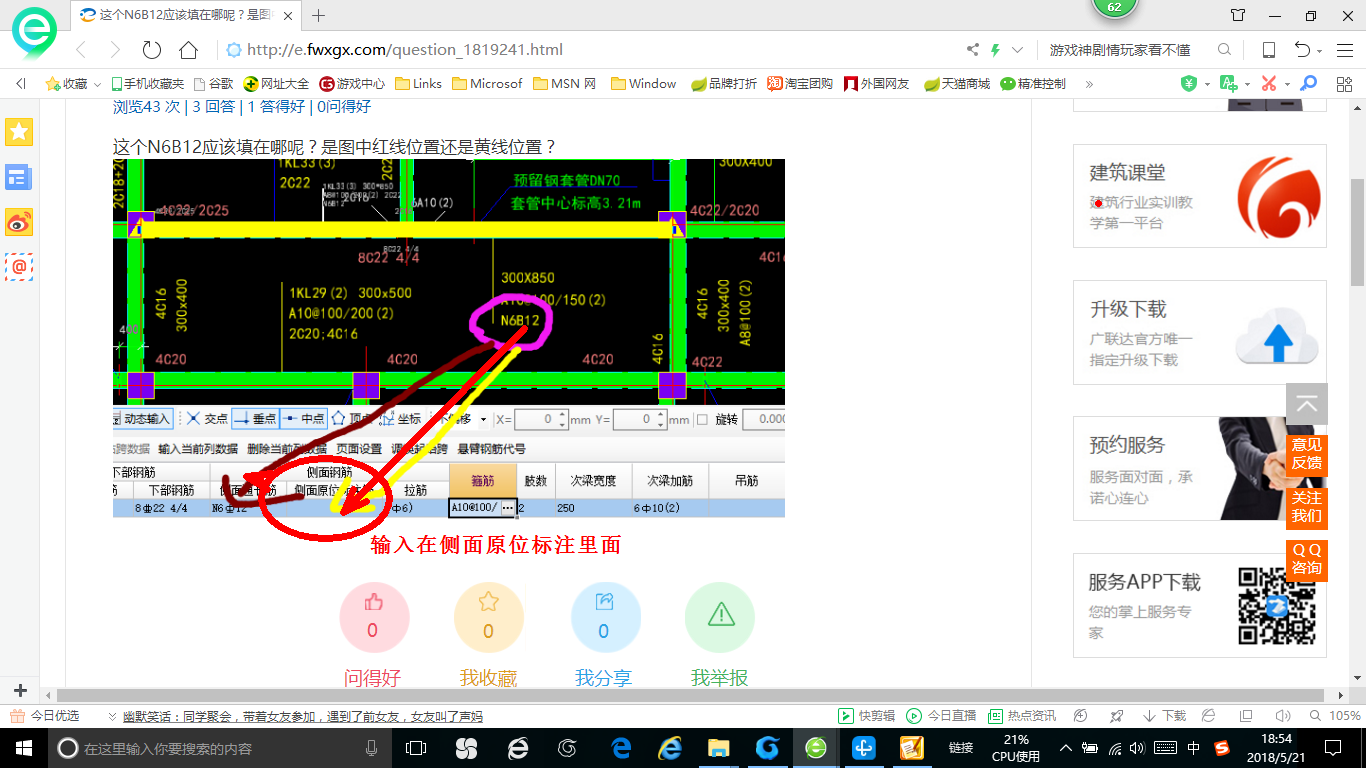
Task: Open the 升级下载 sidebar card
Action: pos(1200,333)
